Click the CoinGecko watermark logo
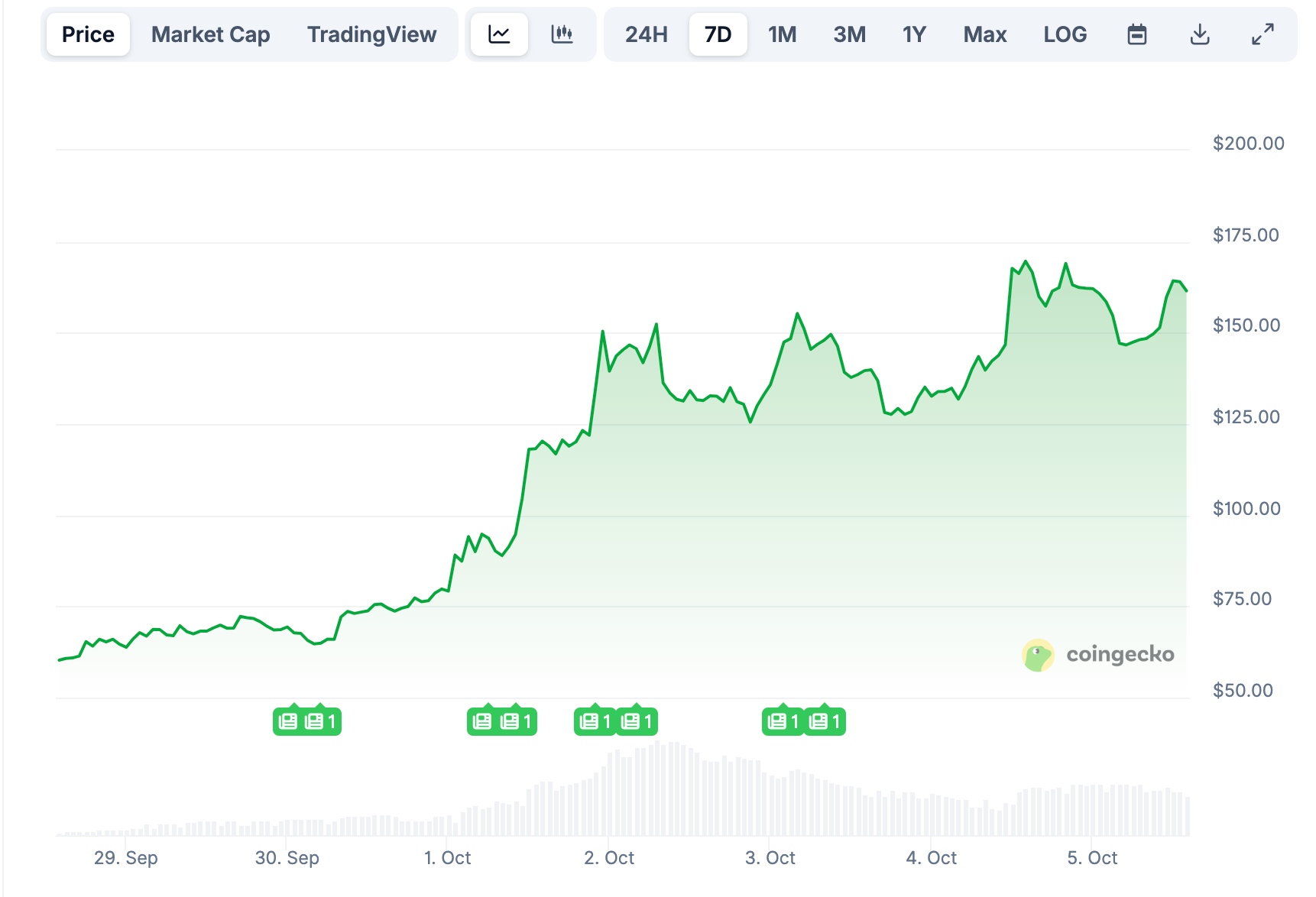Screen dimensions: 1316x897 (1098, 655)
